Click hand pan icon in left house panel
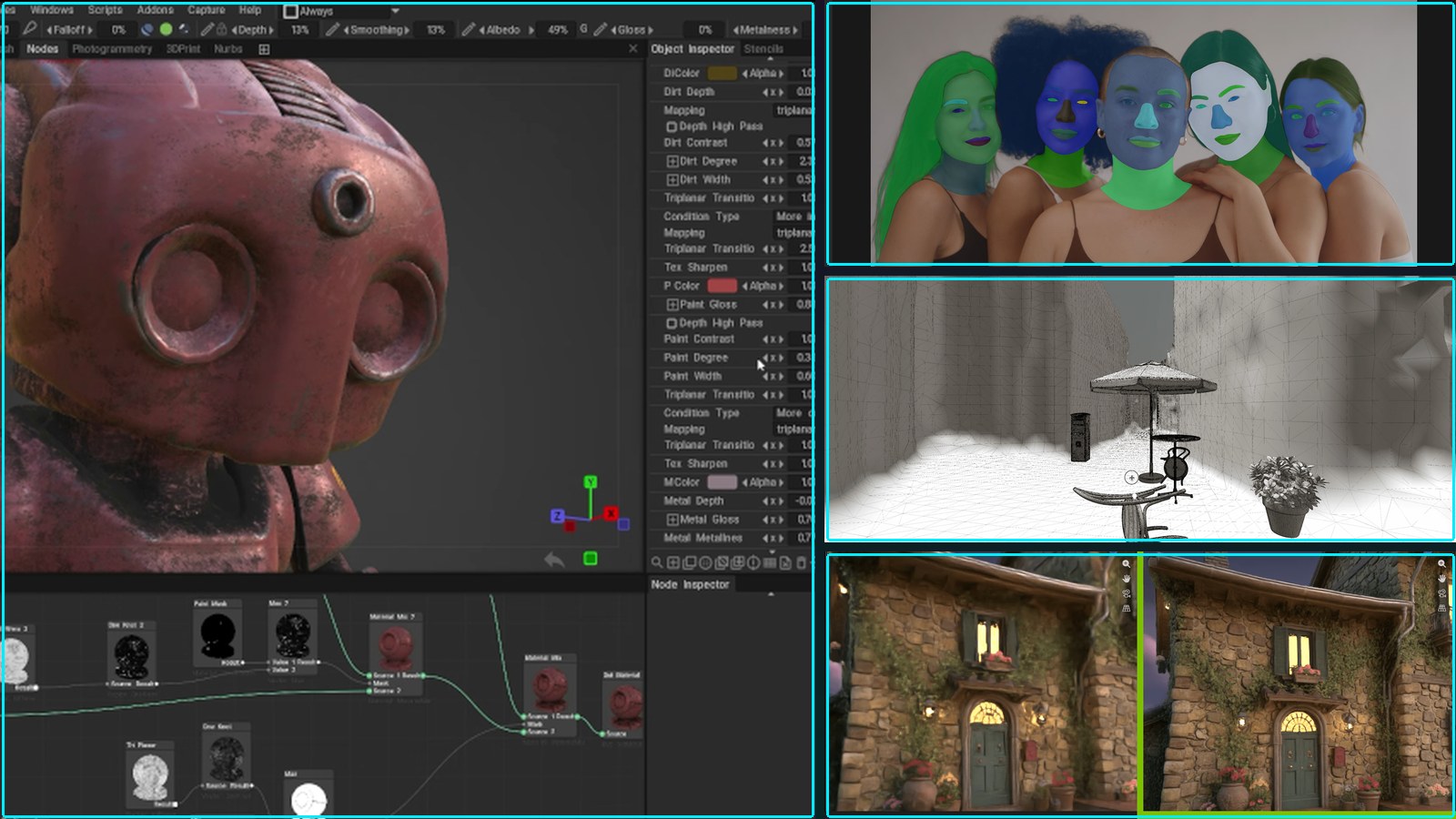Image resolution: width=1456 pixels, height=819 pixels. tap(1127, 579)
